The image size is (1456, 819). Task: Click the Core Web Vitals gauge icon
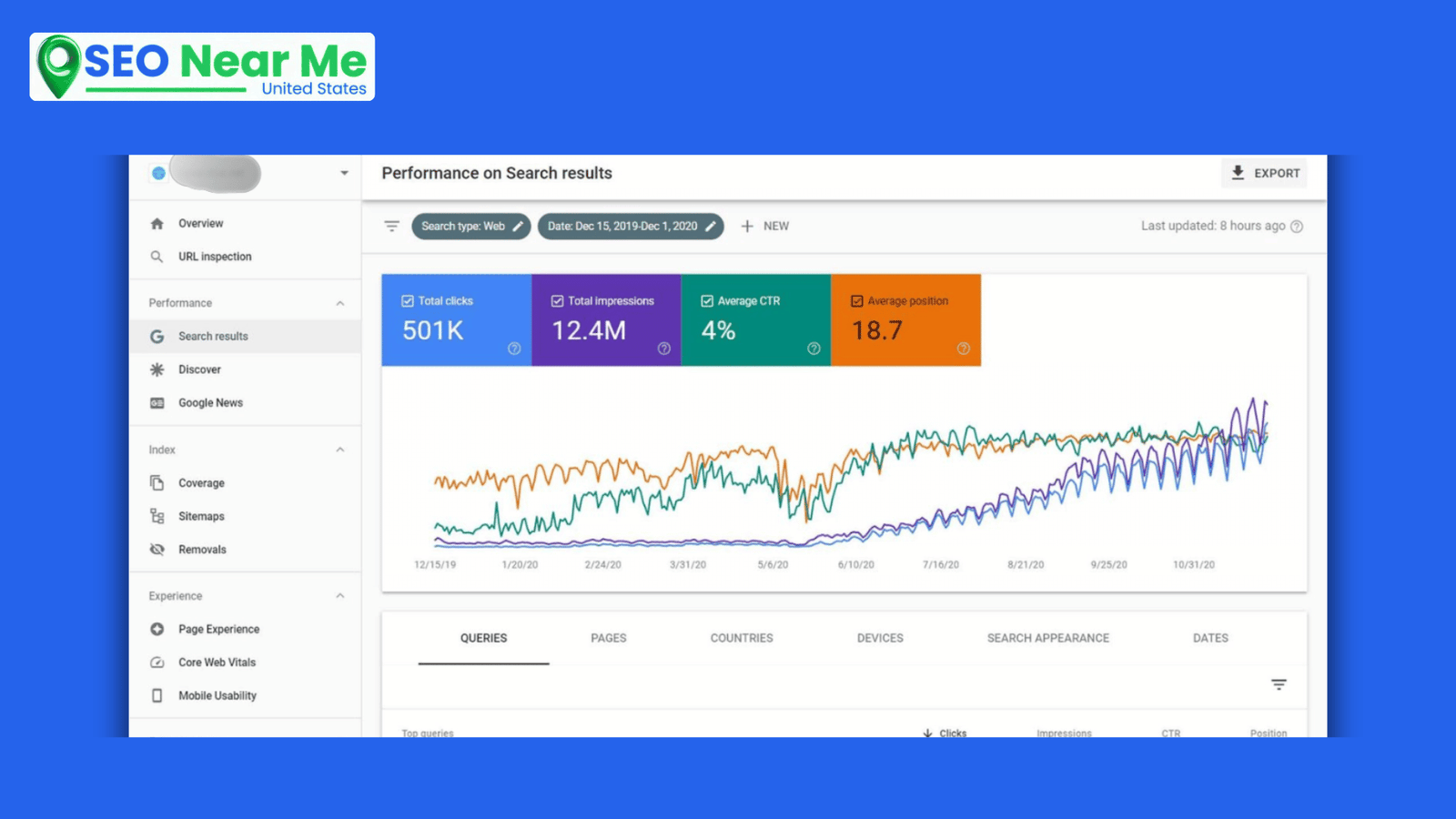(x=157, y=662)
